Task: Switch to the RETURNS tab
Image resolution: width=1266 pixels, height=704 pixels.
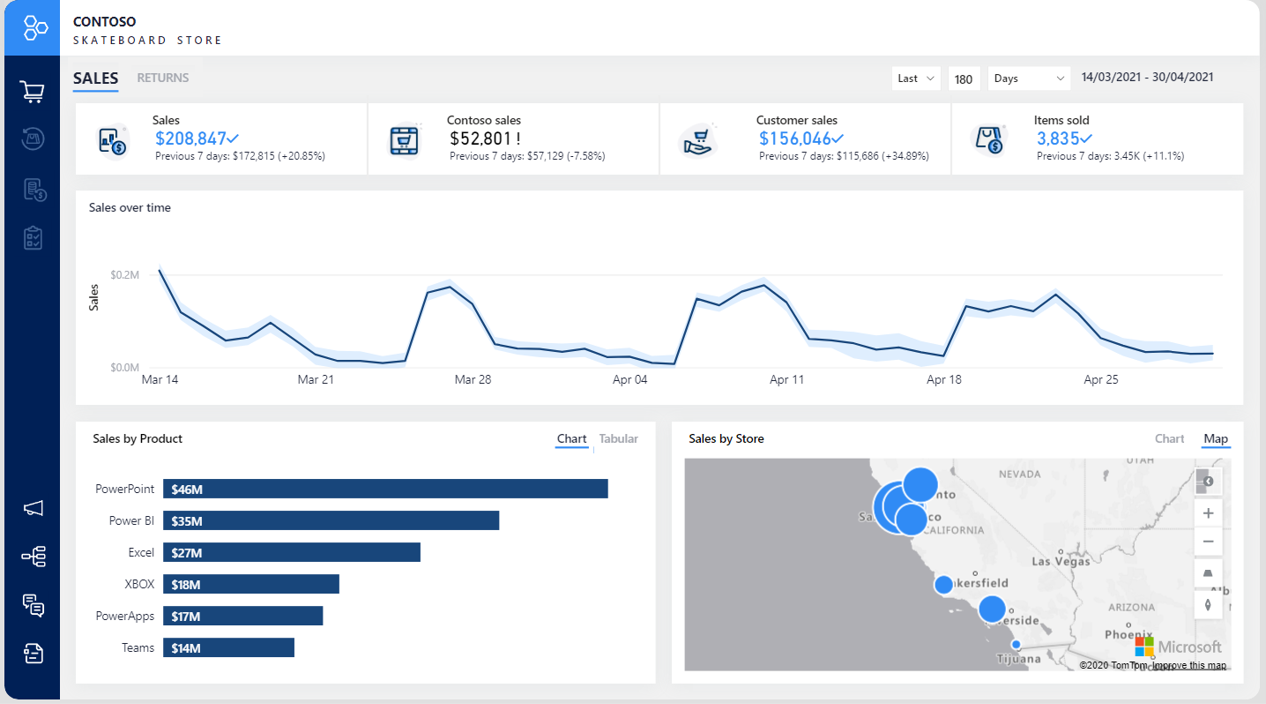Action: [x=163, y=78]
